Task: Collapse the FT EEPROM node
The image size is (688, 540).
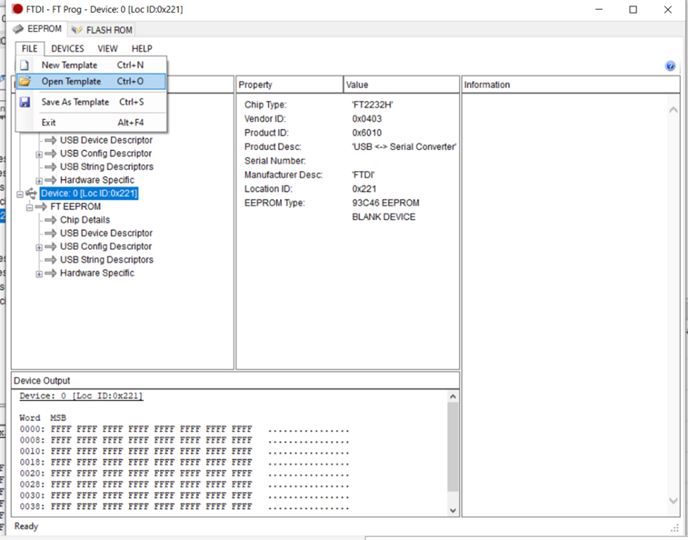Action: point(29,207)
